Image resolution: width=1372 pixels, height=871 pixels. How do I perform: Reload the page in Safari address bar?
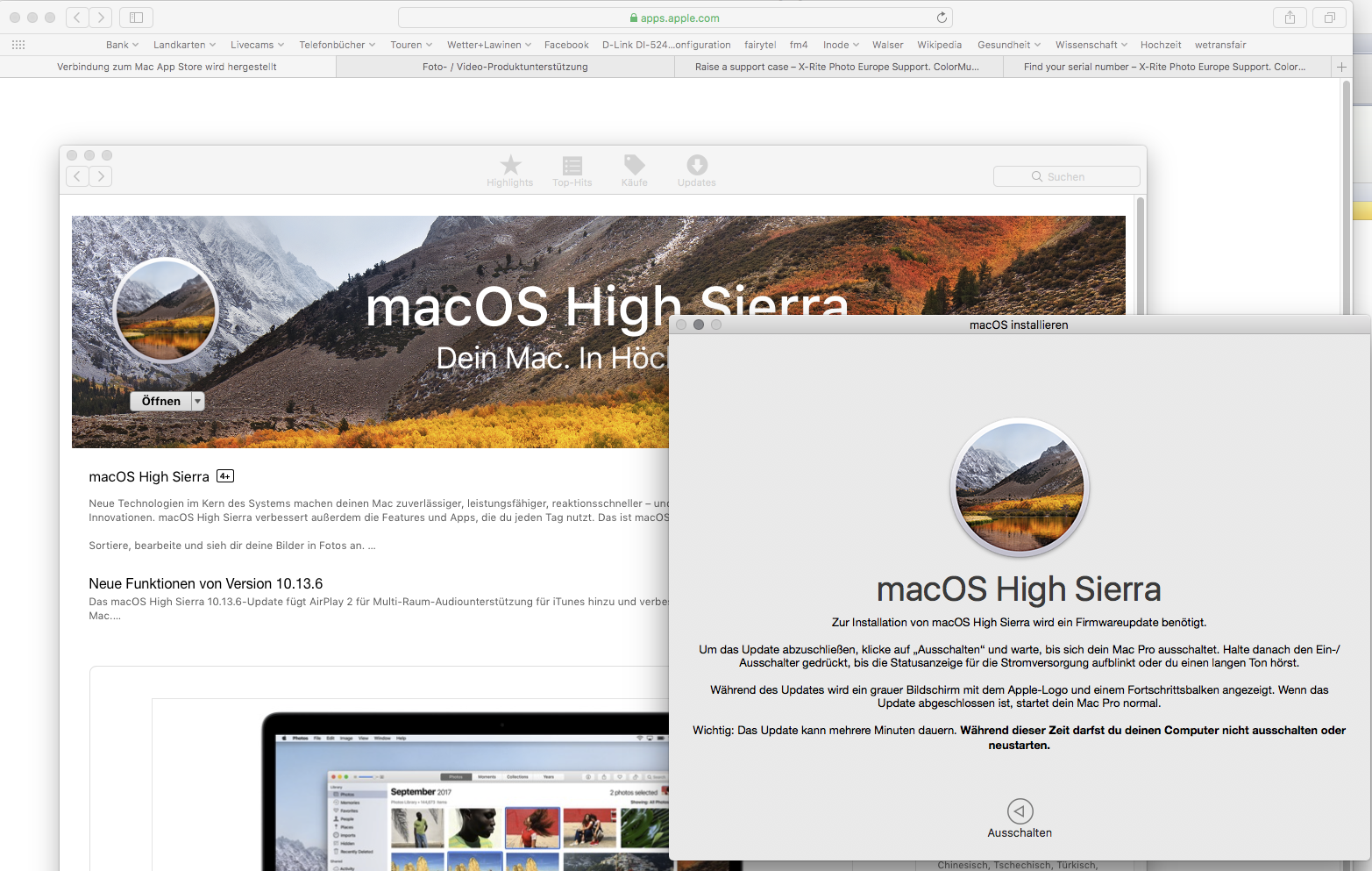[942, 18]
